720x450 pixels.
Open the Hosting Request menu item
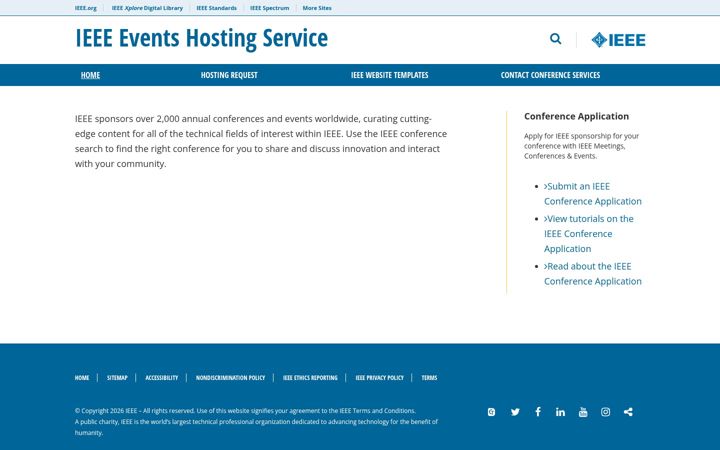click(x=229, y=75)
